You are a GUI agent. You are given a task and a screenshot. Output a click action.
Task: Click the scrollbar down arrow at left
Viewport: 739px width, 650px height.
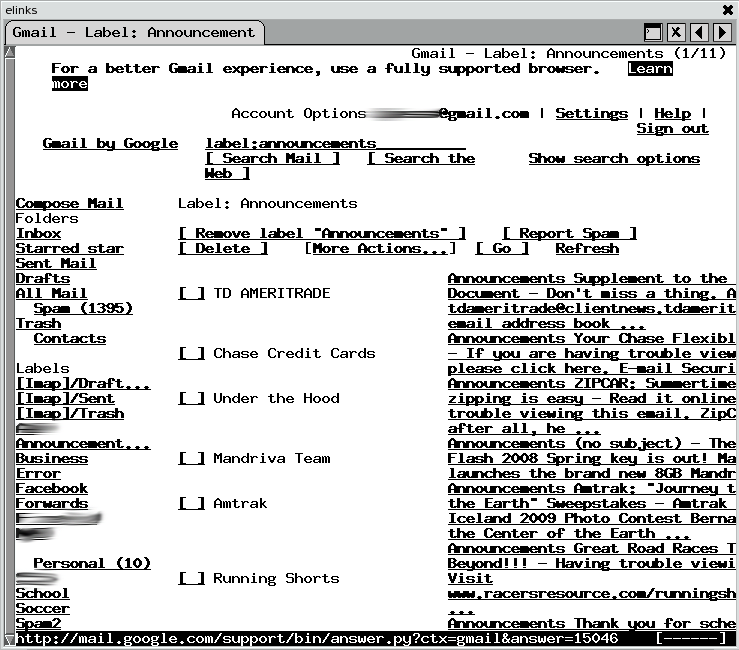(9, 639)
